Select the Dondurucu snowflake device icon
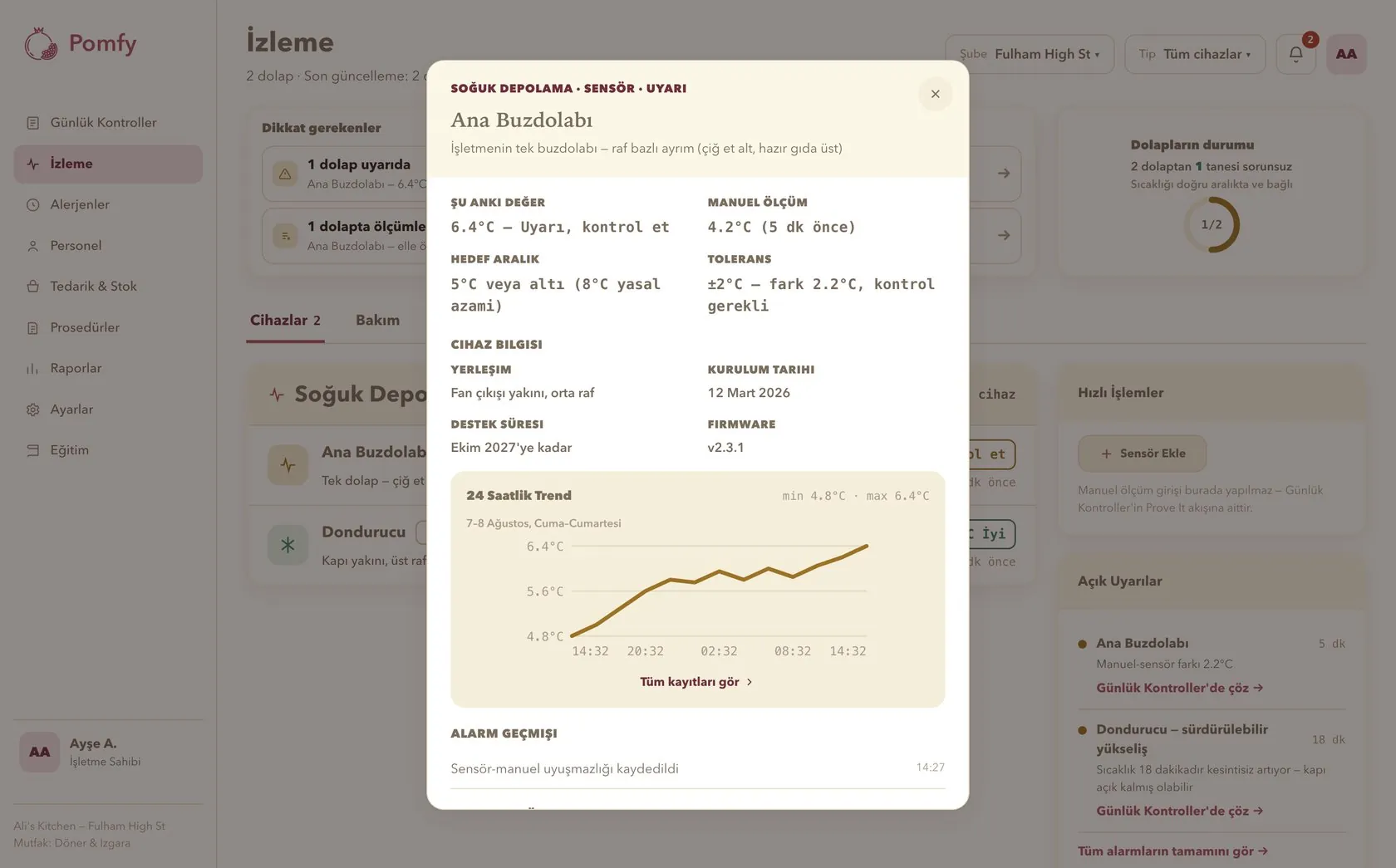 click(288, 545)
